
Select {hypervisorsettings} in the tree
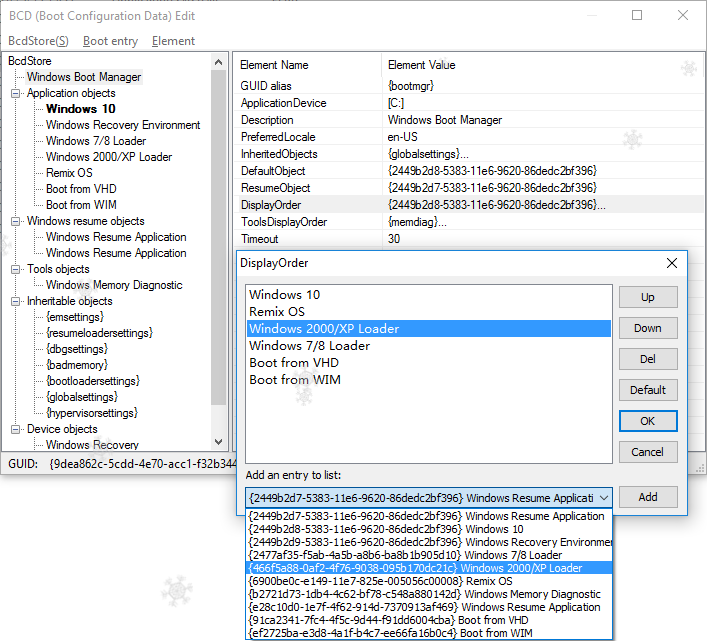tap(92, 413)
